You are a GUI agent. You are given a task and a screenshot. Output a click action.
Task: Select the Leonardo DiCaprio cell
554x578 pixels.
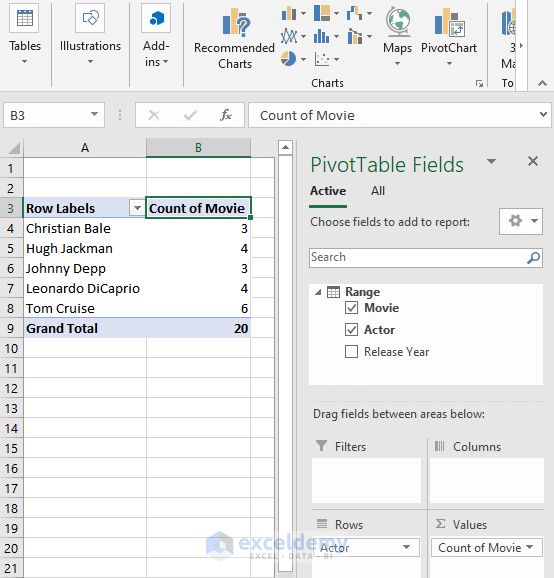[x=85, y=289]
